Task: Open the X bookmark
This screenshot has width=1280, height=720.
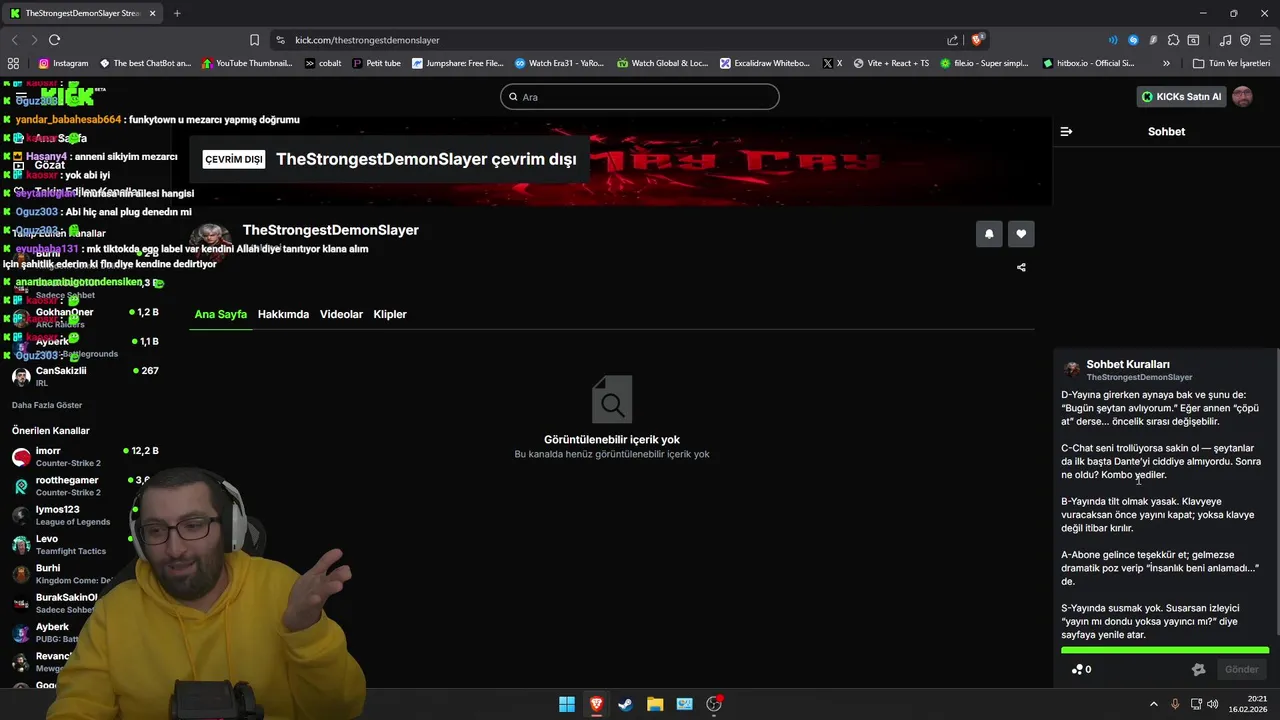Action: (x=832, y=63)
